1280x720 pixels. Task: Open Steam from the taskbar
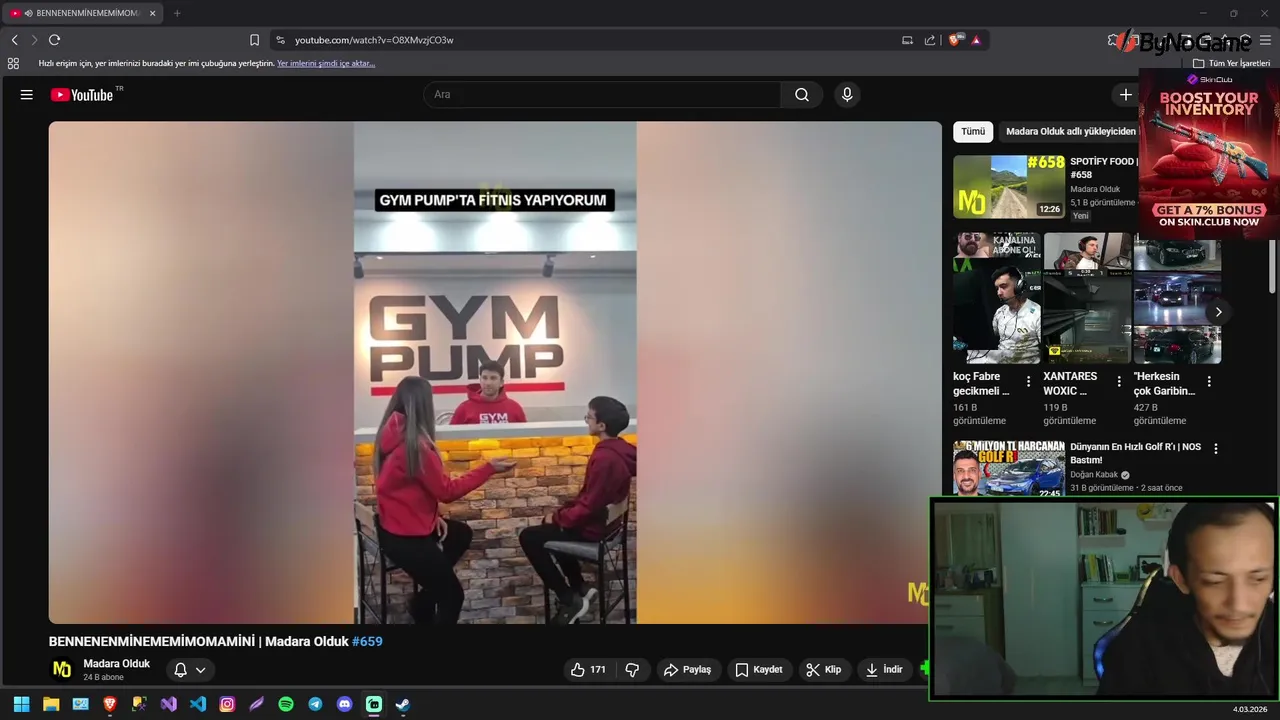pyautogui.click(x=402, y=704)
